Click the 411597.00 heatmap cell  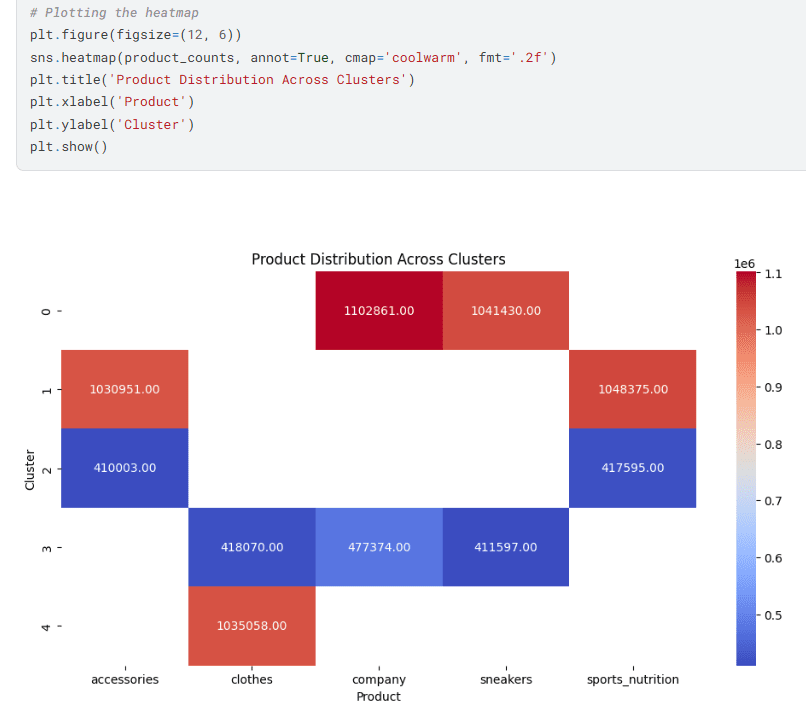point(505,547)
